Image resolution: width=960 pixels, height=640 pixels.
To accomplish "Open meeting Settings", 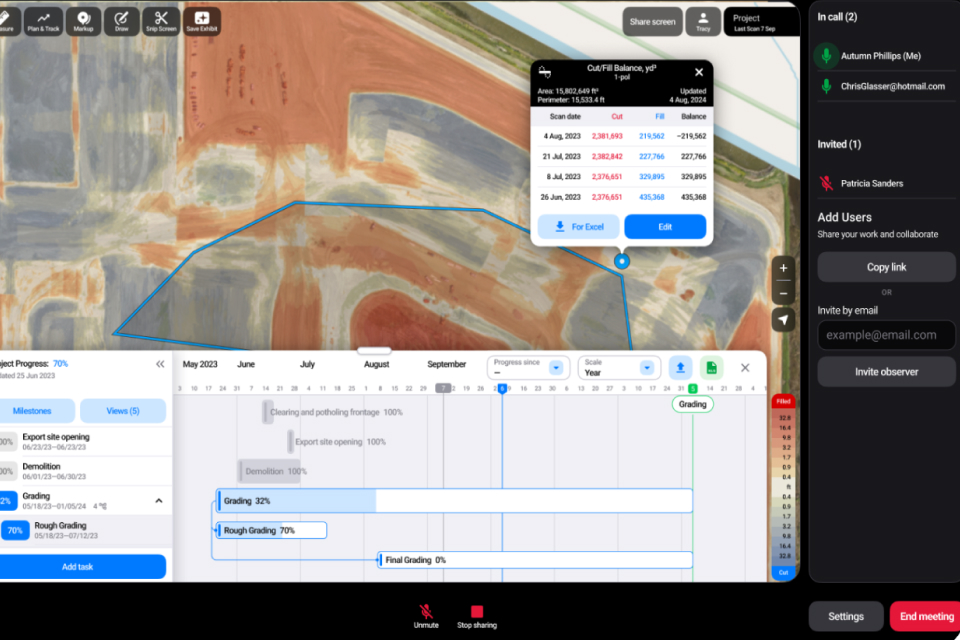I will [x=846, y=616].
